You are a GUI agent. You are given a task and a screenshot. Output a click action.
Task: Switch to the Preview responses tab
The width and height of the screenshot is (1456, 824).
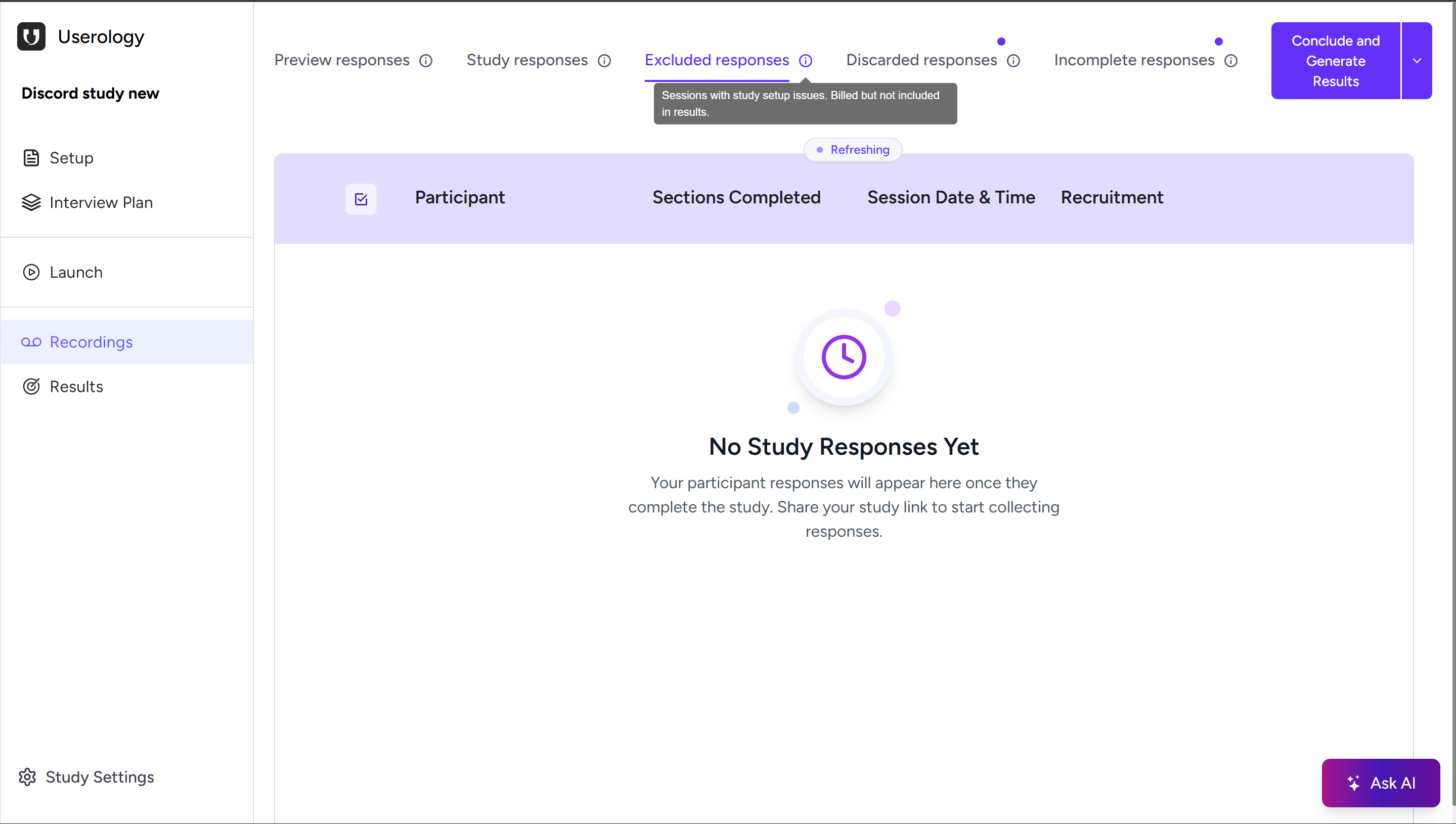pyautogui.click(x=340, y=60)
